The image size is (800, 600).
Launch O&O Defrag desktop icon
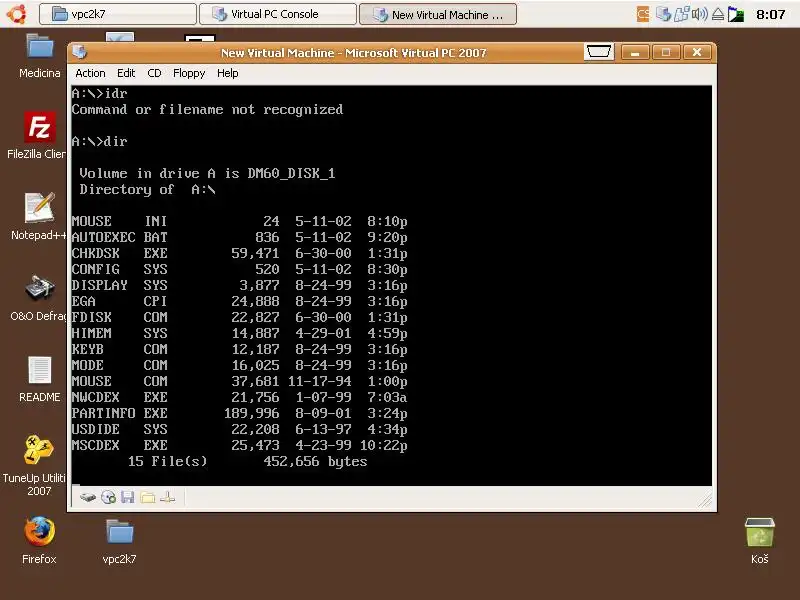[x=39, y=297]
